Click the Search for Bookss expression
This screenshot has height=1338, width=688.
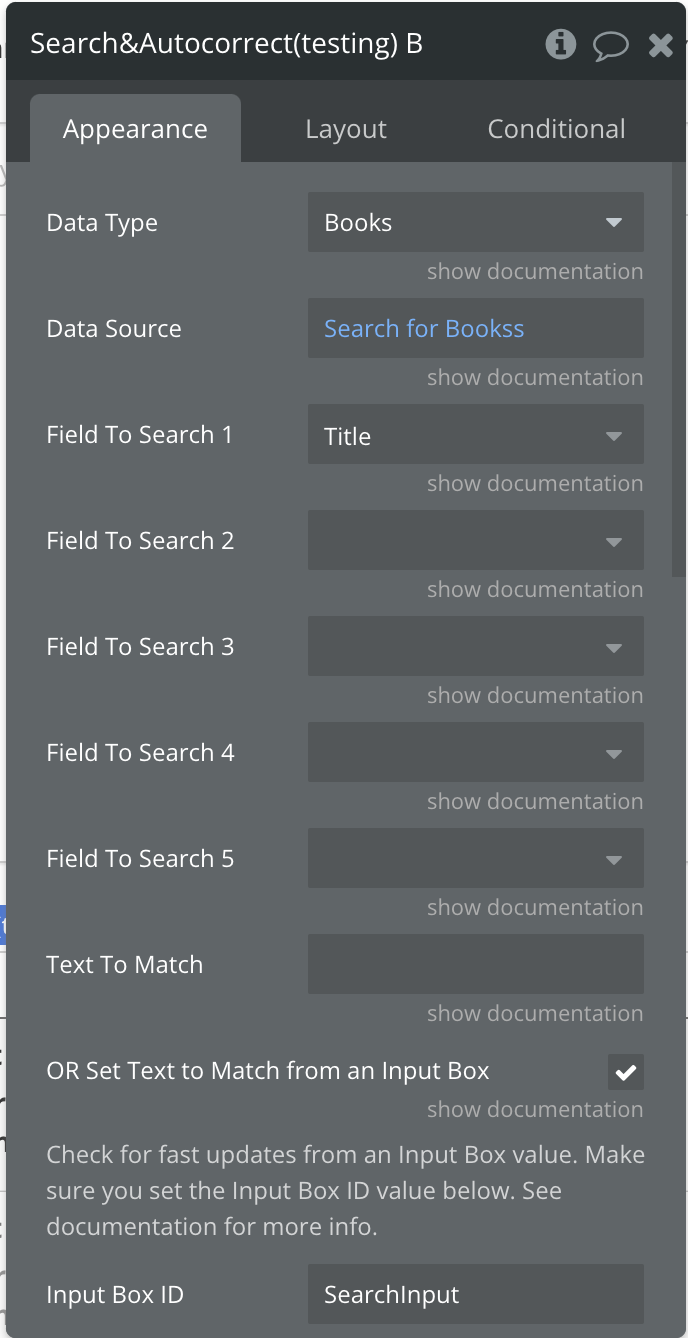(x=424, y=329)
